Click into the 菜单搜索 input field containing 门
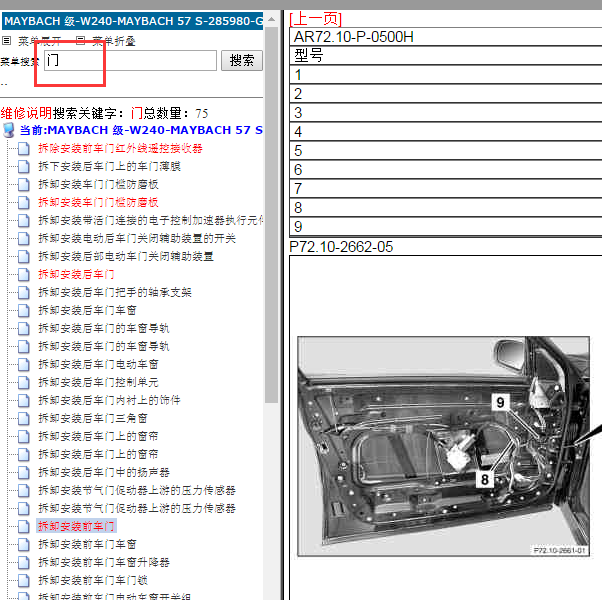The width and height of the screenshot is (602, 600). (x=131, y=61)
